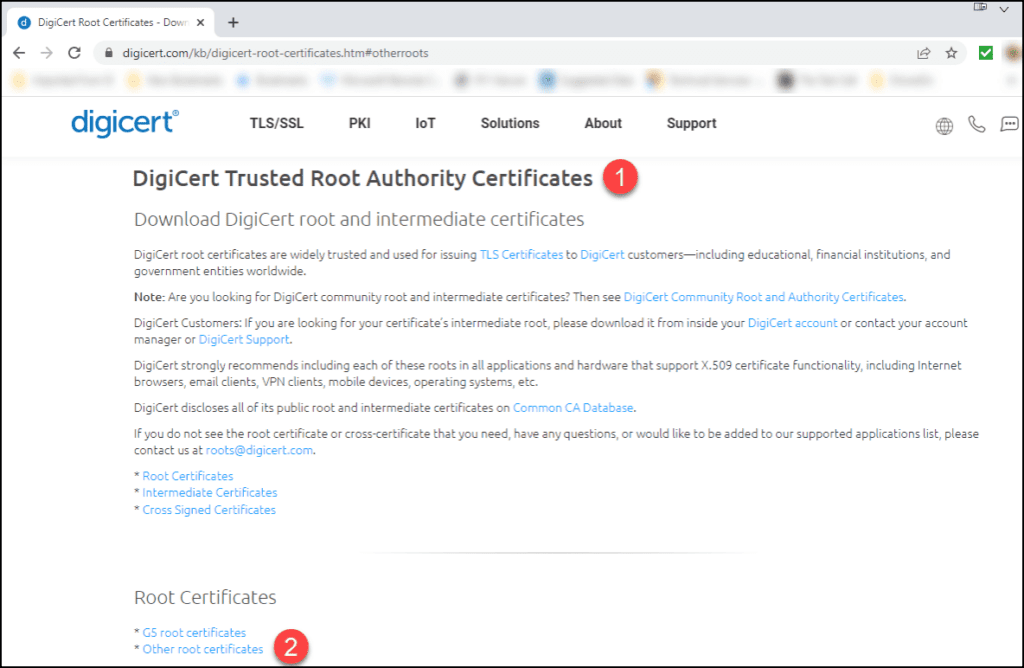Viewport: 1024px width, 668px height.
Task: Click the bold 'Note:' text
Action: (x=149, y=297)
